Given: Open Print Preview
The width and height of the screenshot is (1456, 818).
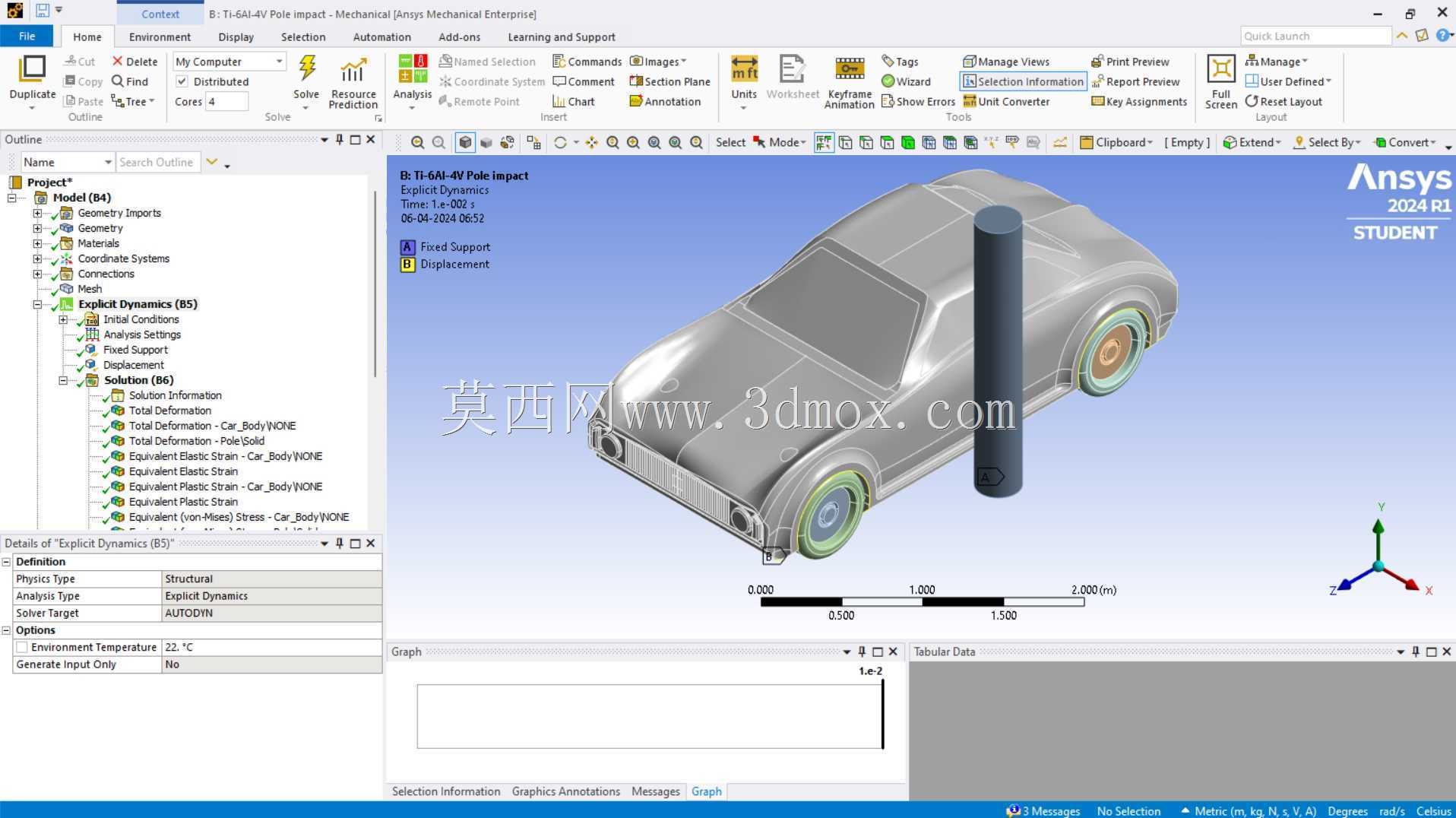Looking at the screenshot, I should (x=1130, y=62).
